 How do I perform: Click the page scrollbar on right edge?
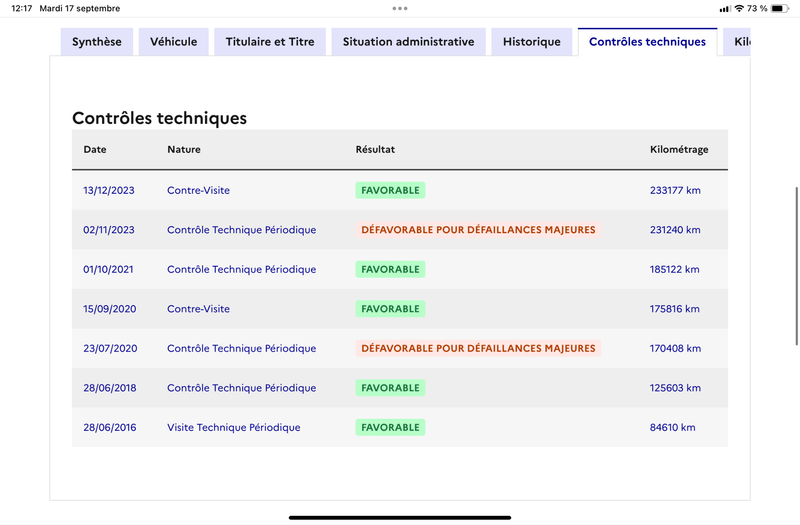pos(796,266)
